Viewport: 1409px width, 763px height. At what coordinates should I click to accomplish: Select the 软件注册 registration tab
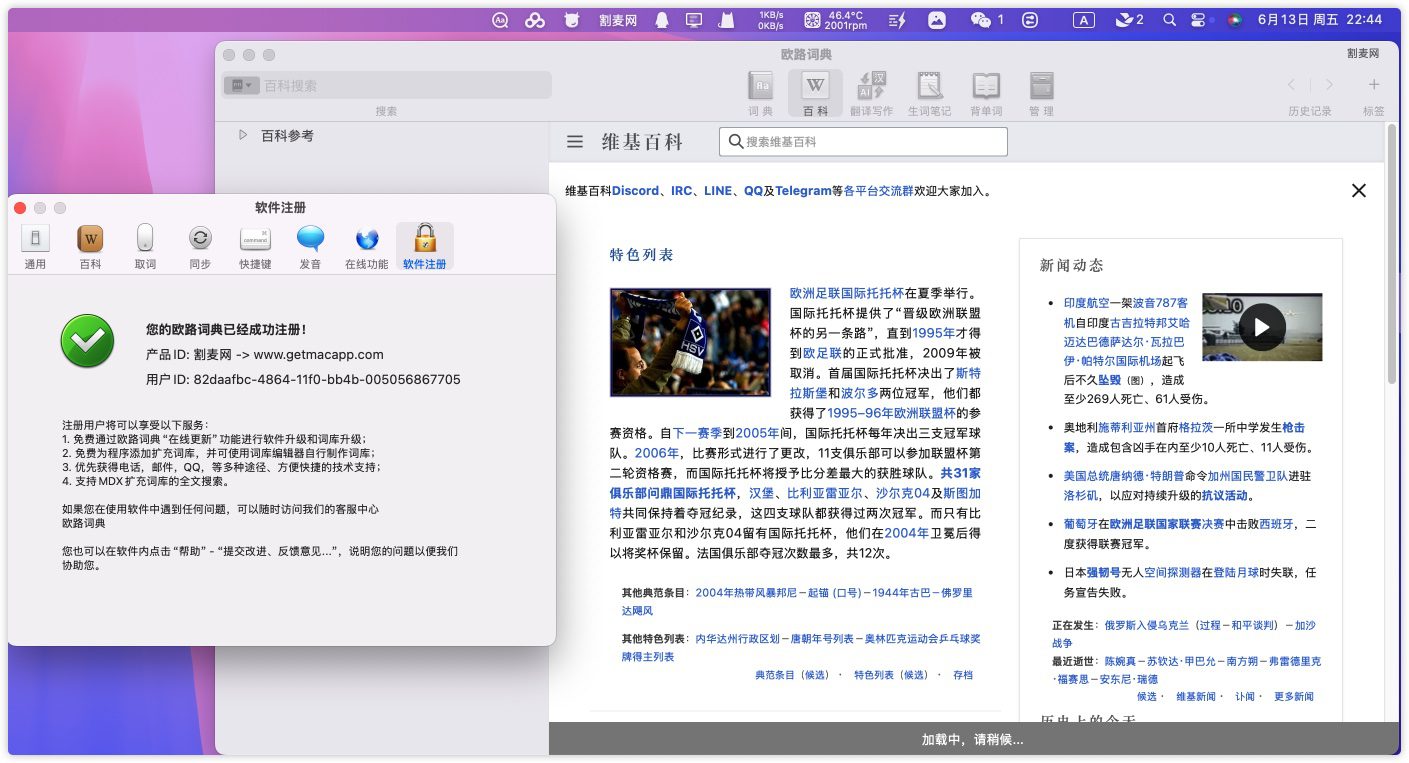(425, 247)
